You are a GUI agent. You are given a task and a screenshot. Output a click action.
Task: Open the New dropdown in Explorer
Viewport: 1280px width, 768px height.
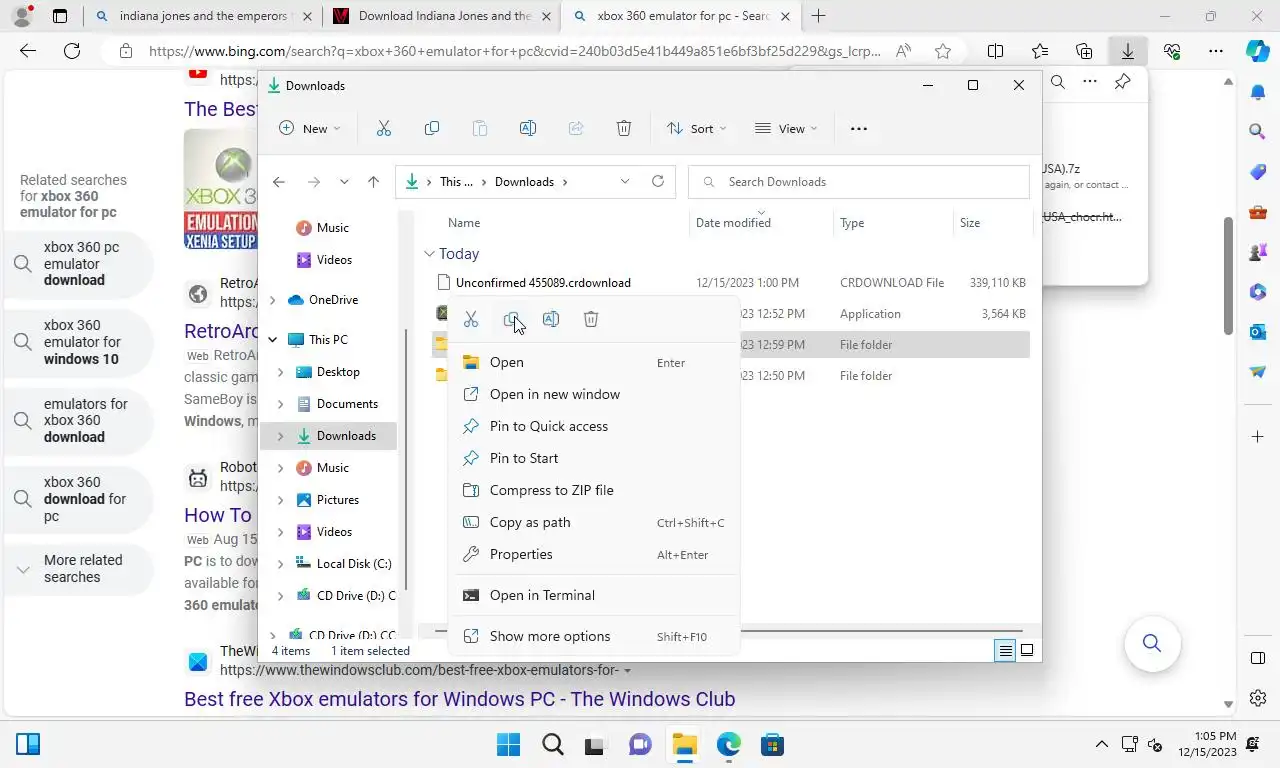point(310,128)
